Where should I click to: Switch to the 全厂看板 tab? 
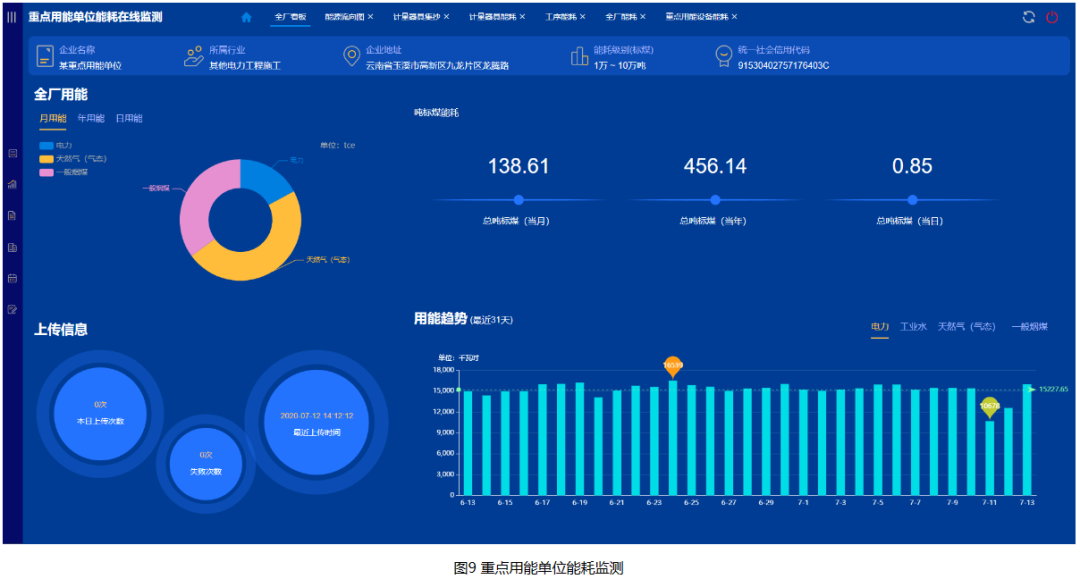[290, 17]
